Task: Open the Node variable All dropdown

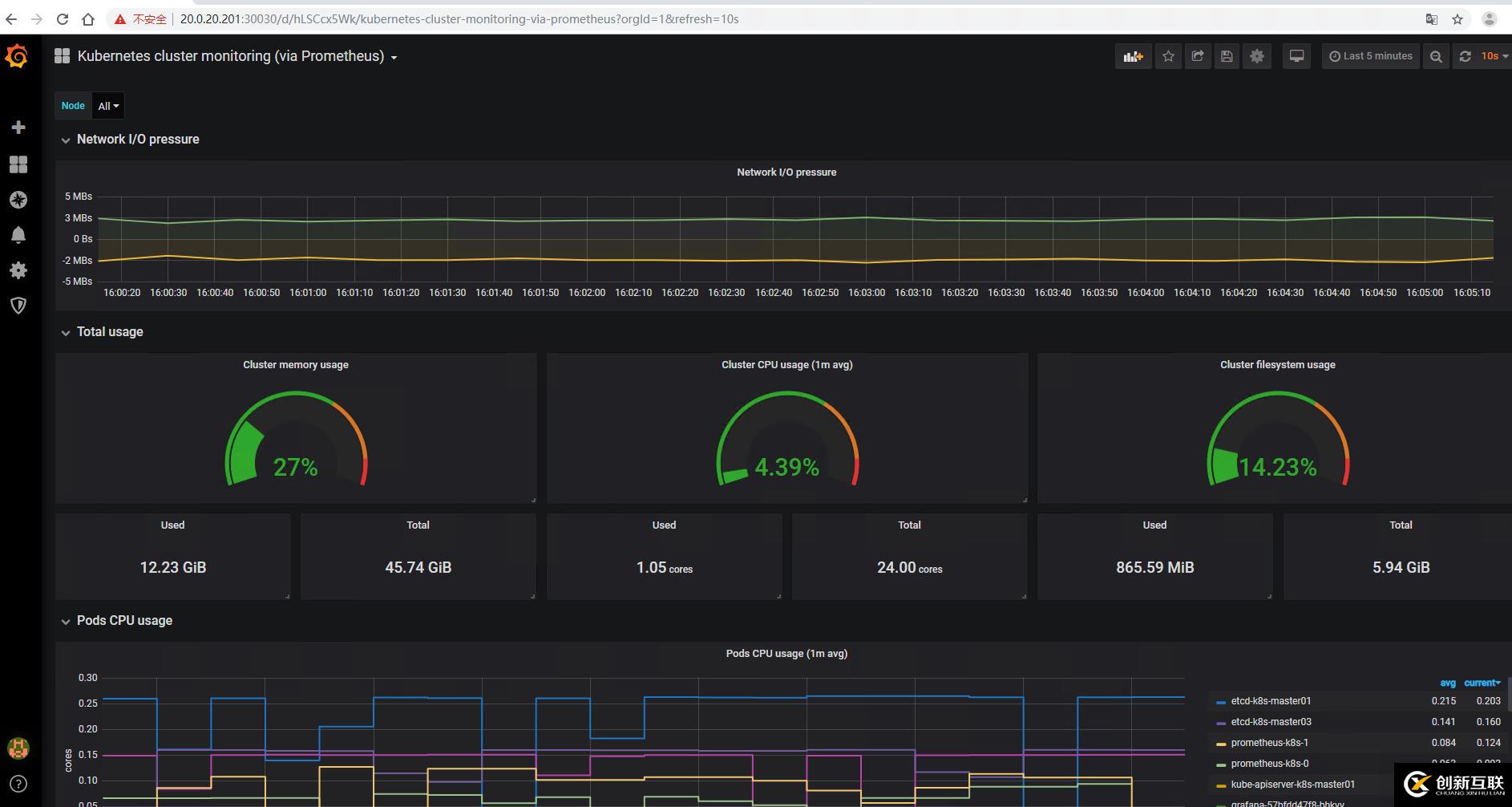Action: [x=108, y=106]
